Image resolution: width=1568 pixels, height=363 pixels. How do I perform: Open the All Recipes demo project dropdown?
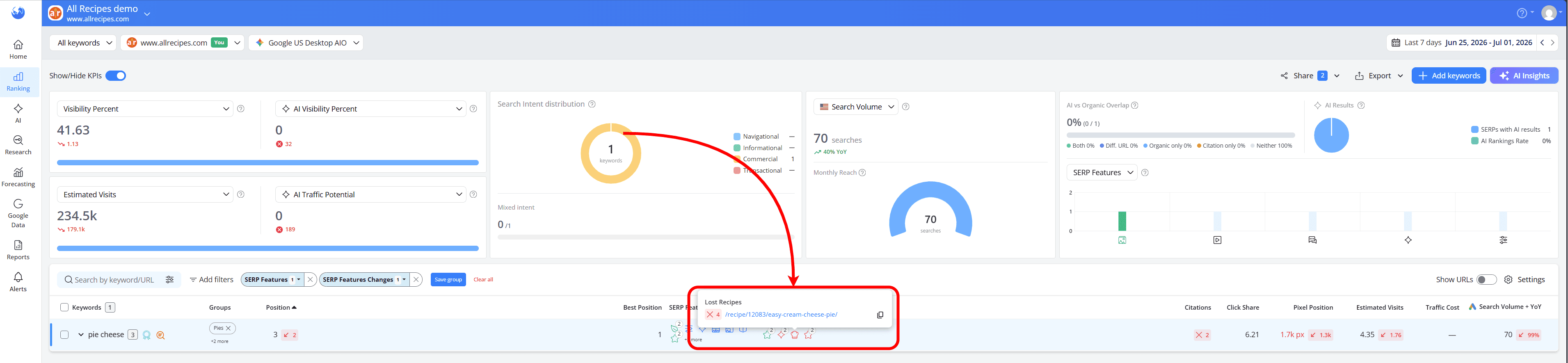point(147,14)
